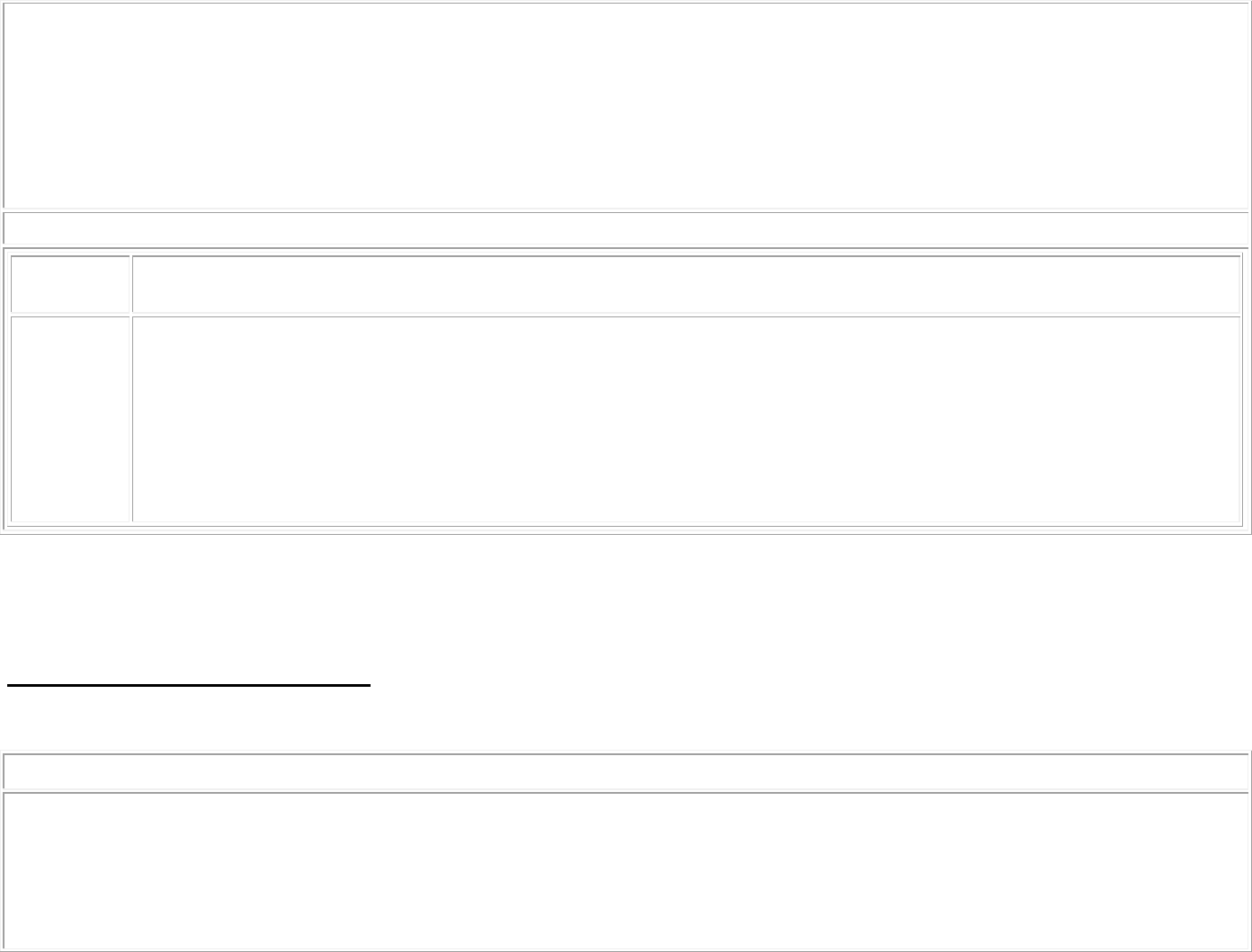The height and width of the screenshot is (952, 1252).
Task: Click the divider between the nested table's left cells
Action: (69, 315)
